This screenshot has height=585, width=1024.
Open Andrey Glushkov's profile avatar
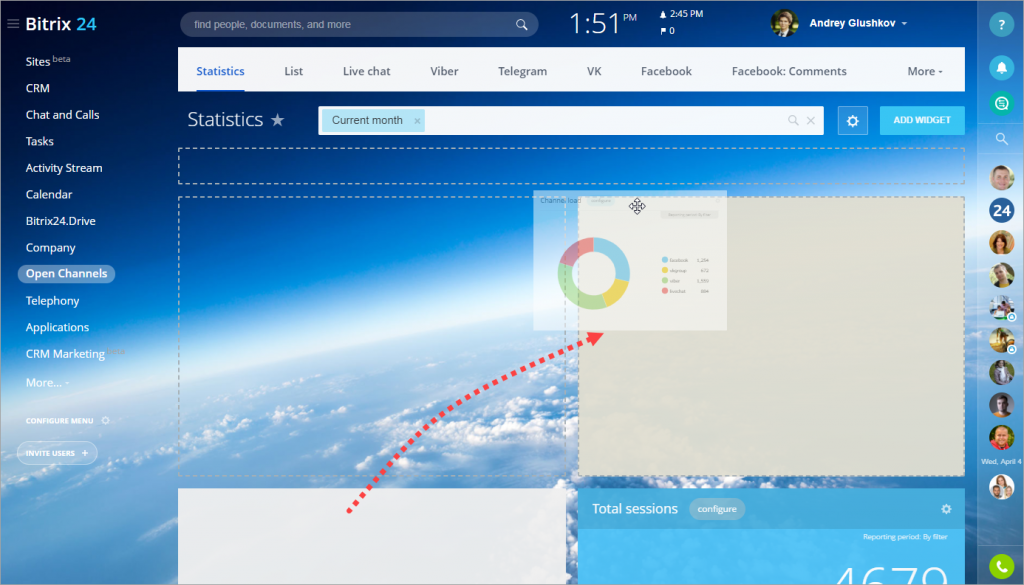(784, 24)
